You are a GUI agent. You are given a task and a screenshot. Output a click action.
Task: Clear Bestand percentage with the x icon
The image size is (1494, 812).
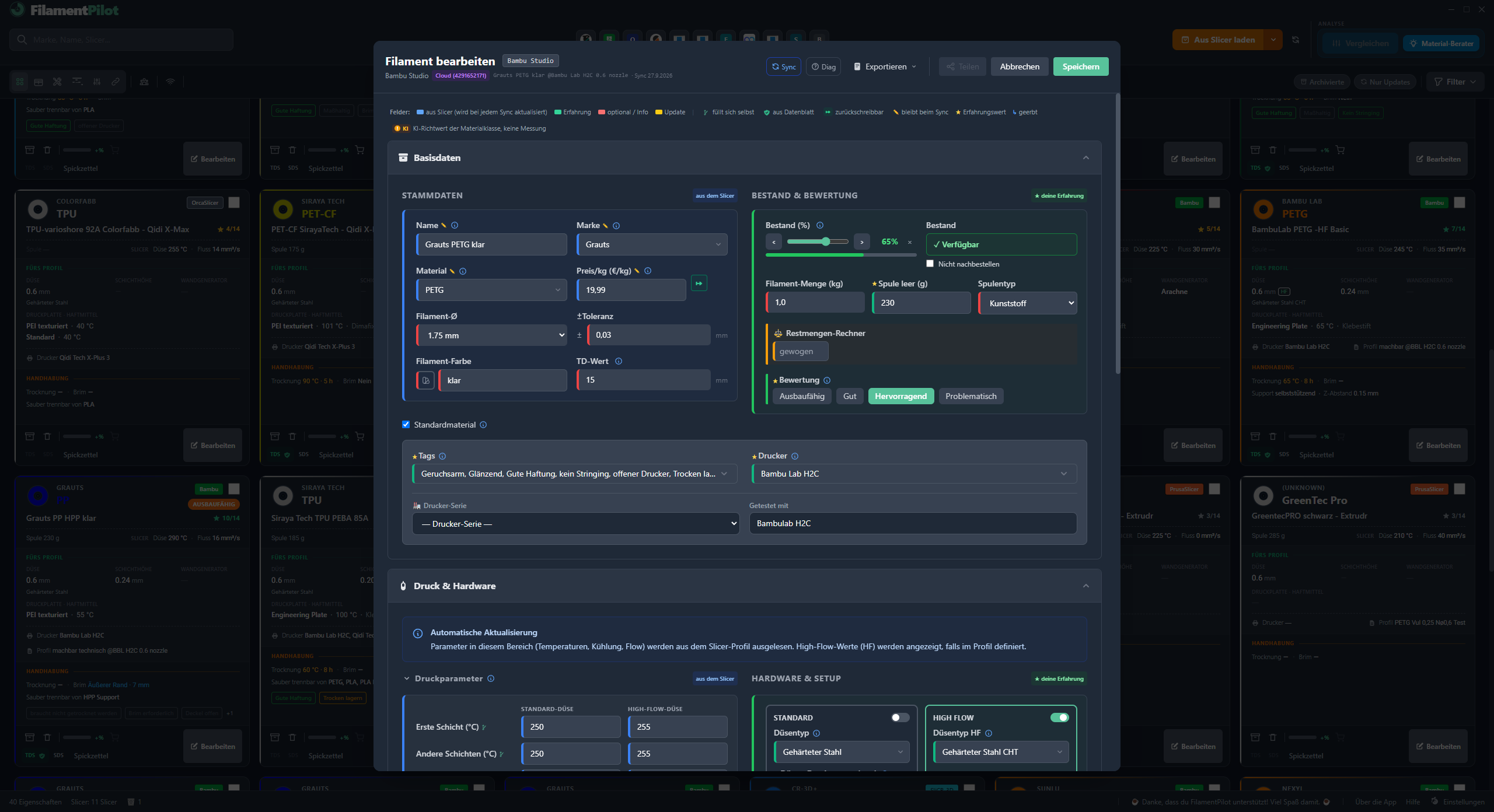pos(909,242)
